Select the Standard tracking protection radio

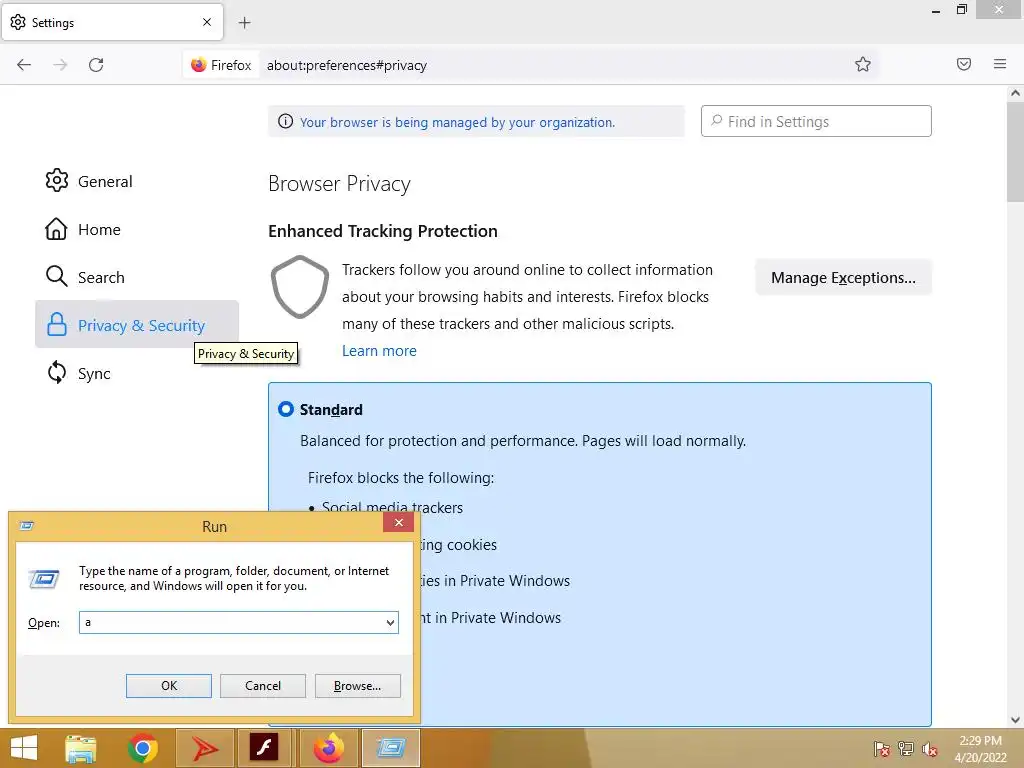pos(286,409)
